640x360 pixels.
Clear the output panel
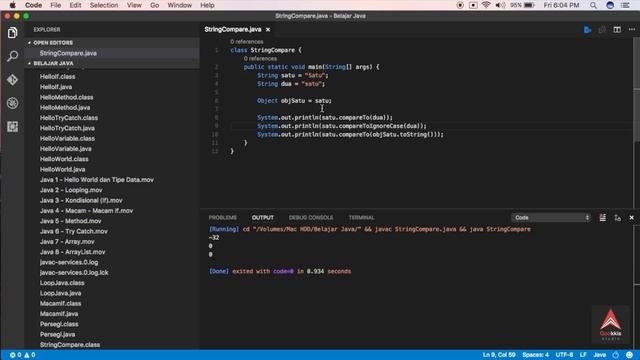tap(602, 218)
